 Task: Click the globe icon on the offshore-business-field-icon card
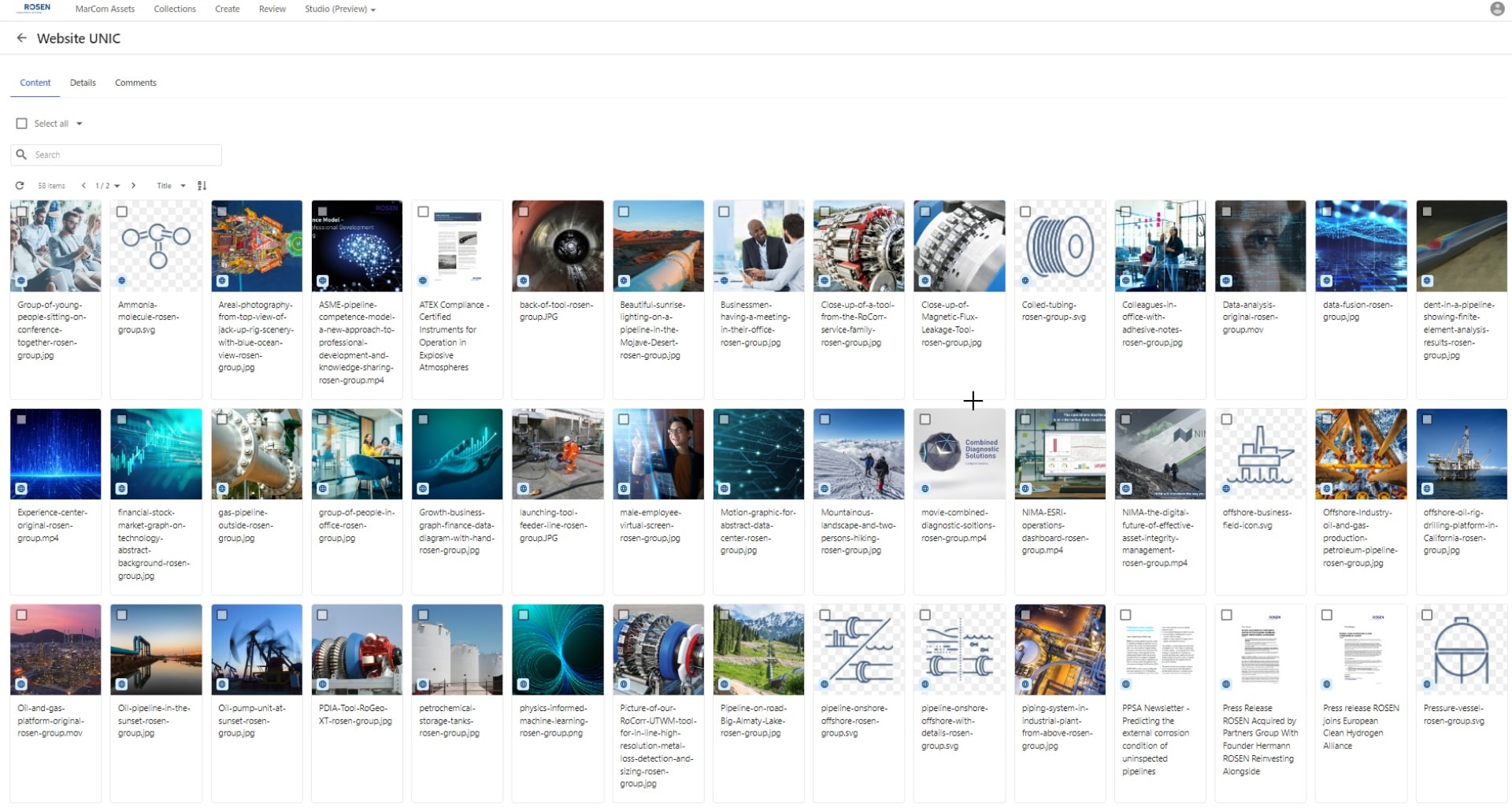[1226, 488]
